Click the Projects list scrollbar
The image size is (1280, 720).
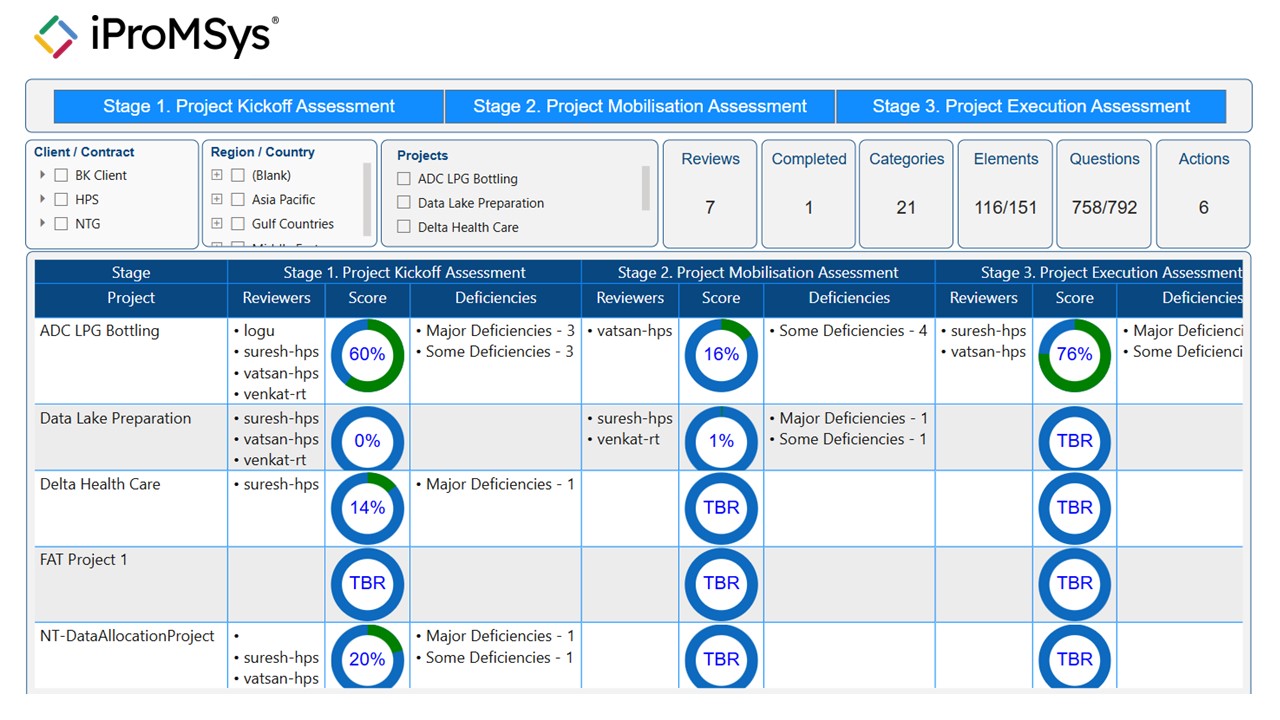tap(646, 188)
